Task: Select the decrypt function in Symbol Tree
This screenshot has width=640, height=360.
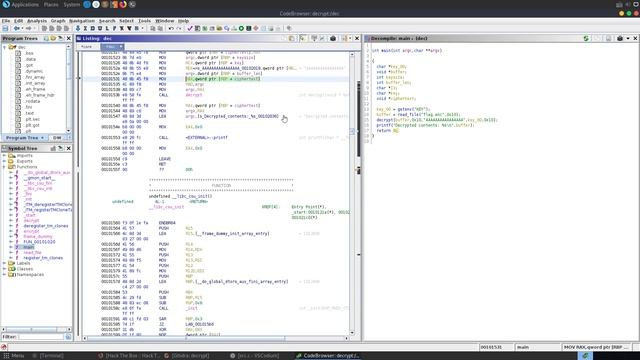Action: point(31,220)
